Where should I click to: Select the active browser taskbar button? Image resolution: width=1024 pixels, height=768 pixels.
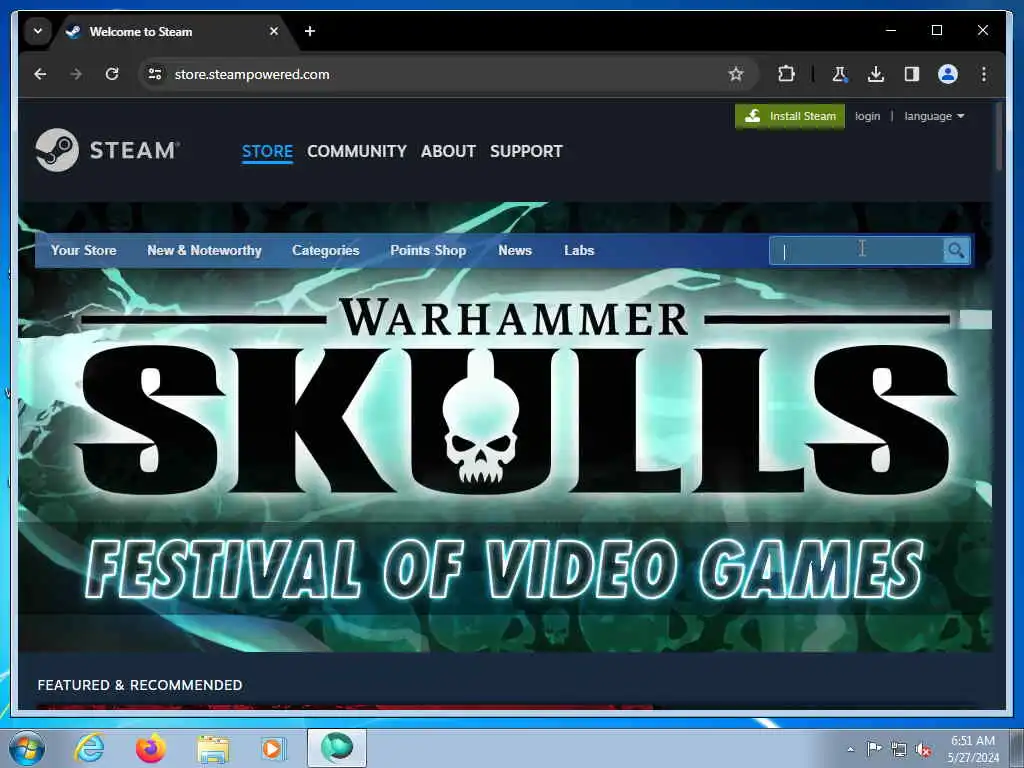click(x=337, y=748)
